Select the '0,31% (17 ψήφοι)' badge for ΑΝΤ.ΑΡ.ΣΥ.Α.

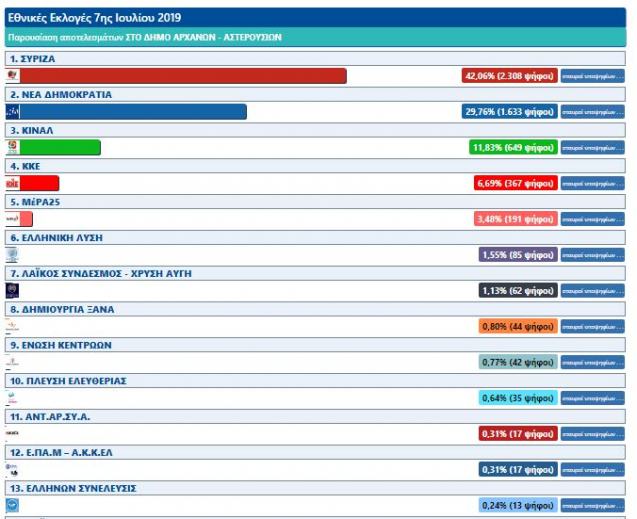518,433
